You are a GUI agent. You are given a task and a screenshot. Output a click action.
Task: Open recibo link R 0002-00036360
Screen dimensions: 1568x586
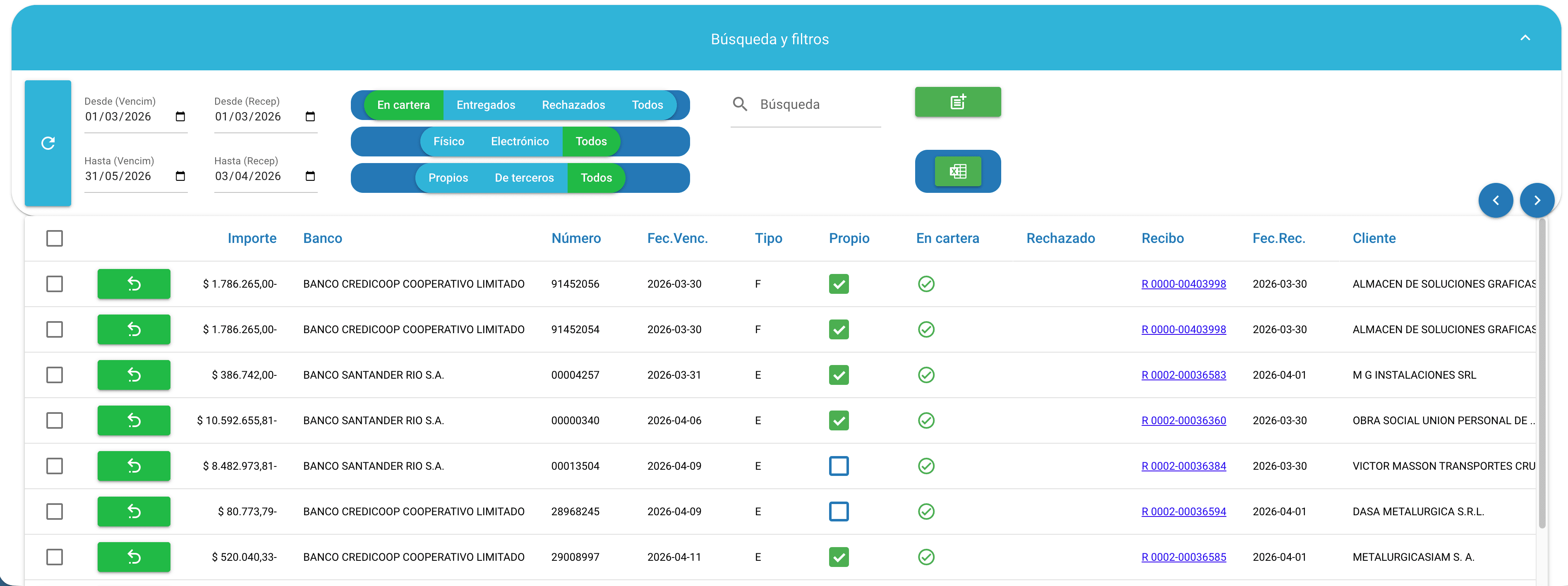click(1183, 420)
